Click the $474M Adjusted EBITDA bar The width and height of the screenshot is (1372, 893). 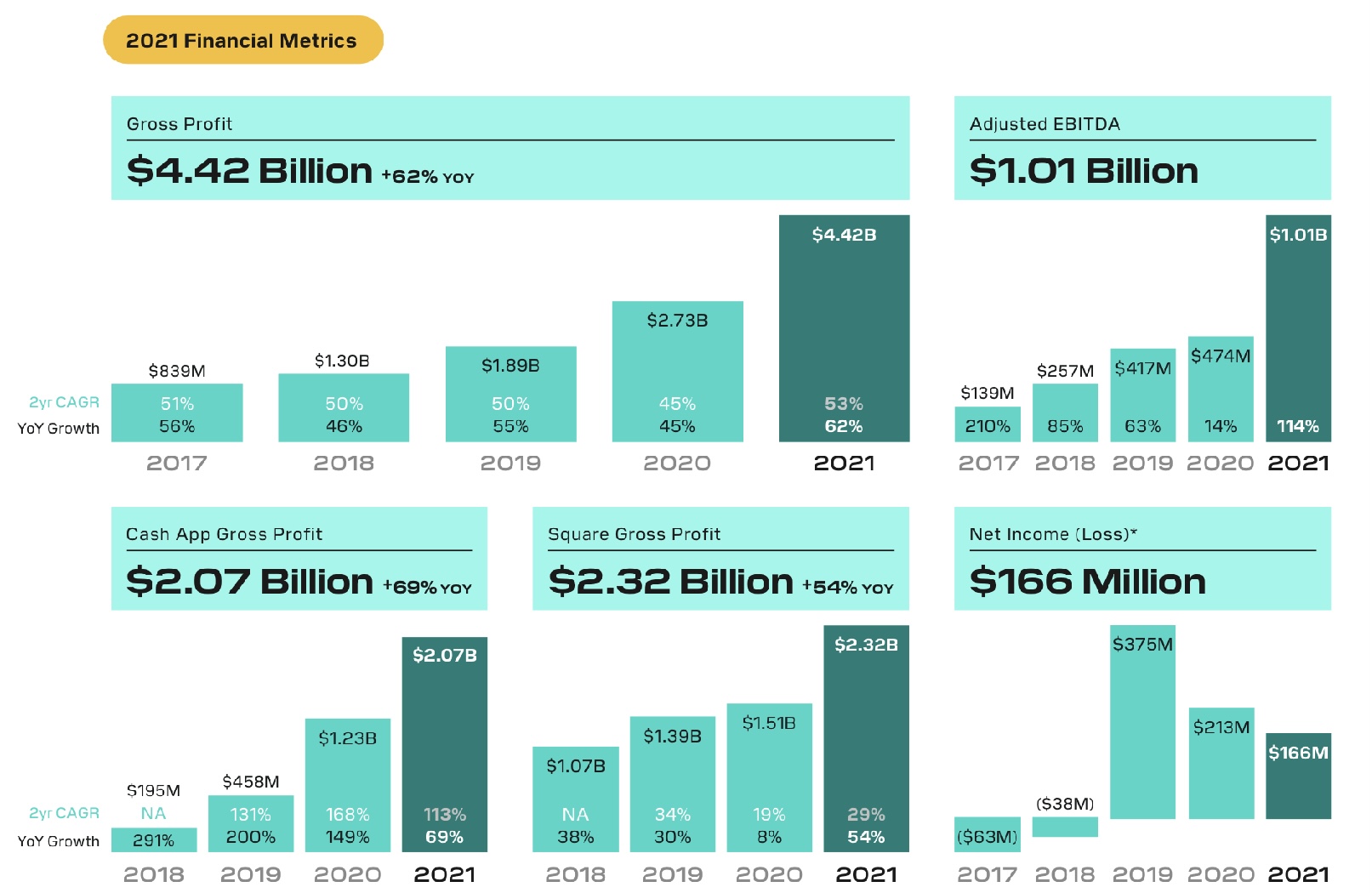(x=1220, y=389)
